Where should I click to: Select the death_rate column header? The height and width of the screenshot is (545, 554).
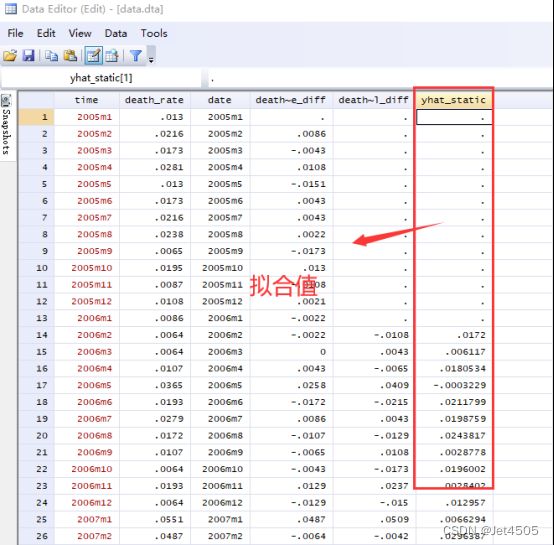154,100
